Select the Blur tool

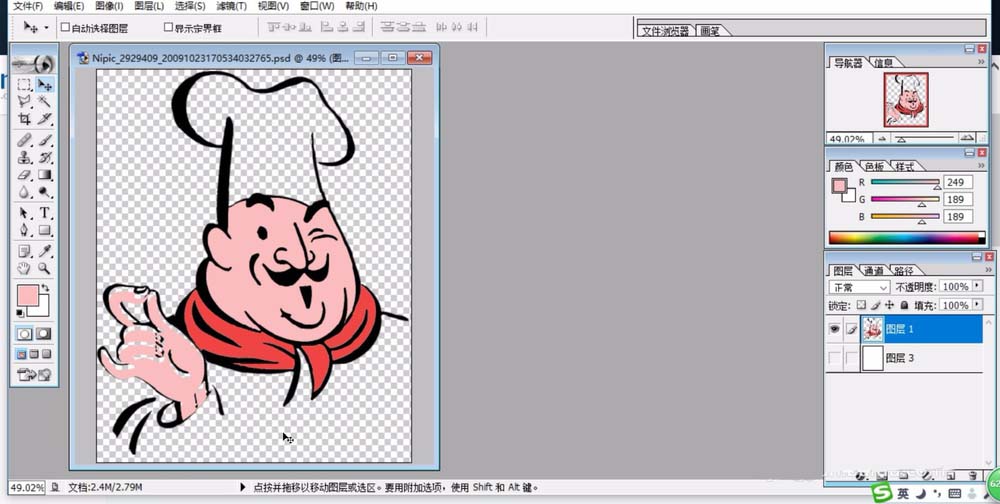24,191
